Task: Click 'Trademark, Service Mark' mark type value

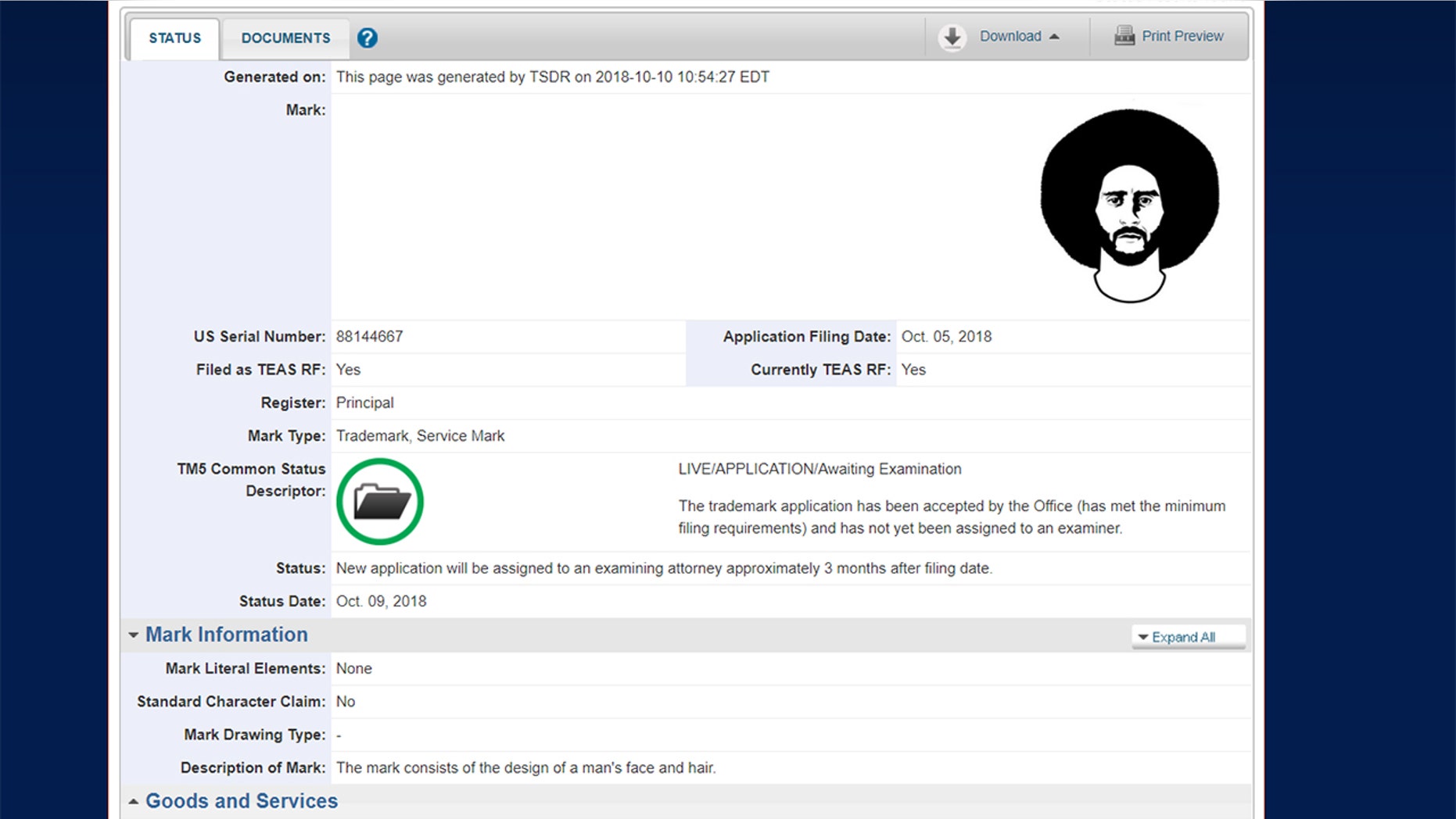Action: pos(420,436)
